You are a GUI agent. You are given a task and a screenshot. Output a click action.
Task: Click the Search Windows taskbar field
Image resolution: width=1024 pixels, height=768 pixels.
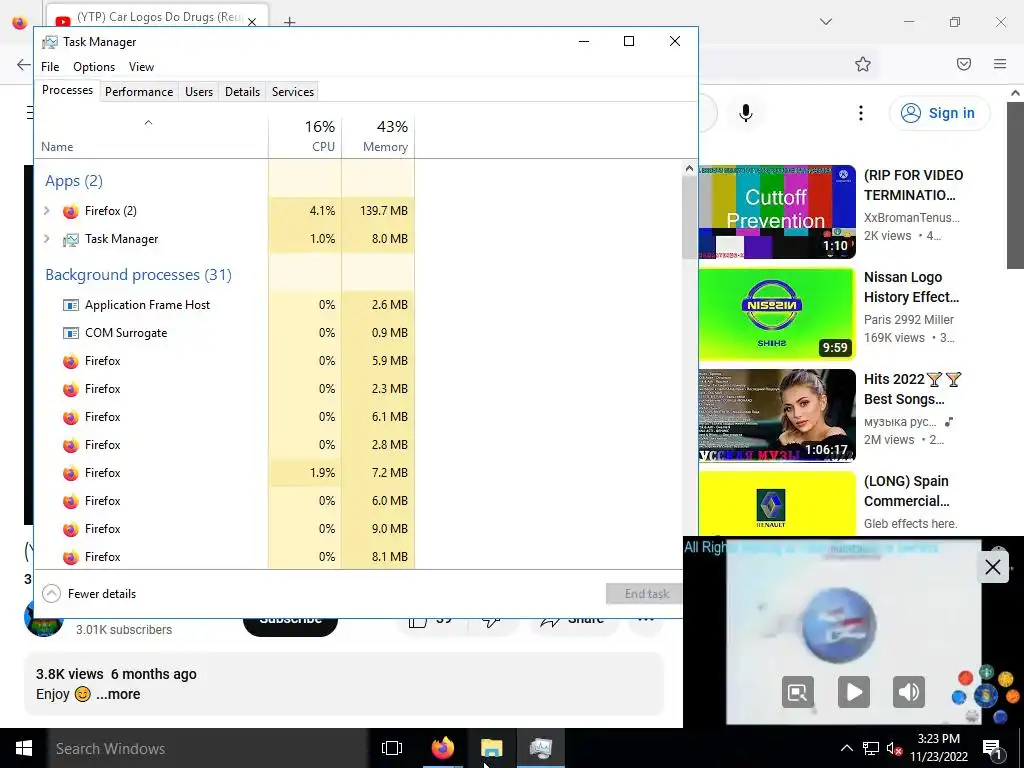pos(206,748)
